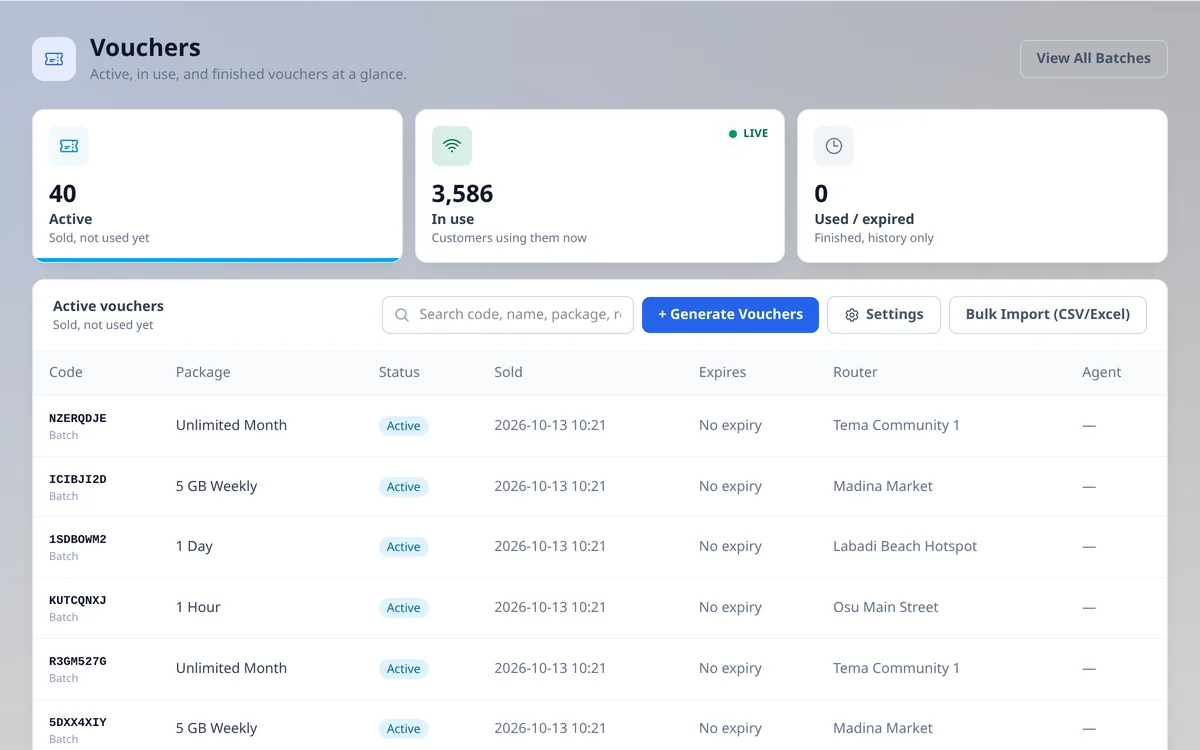Open View All Batches
The height and width of the screenshot is (750, 1200).
1093,58
